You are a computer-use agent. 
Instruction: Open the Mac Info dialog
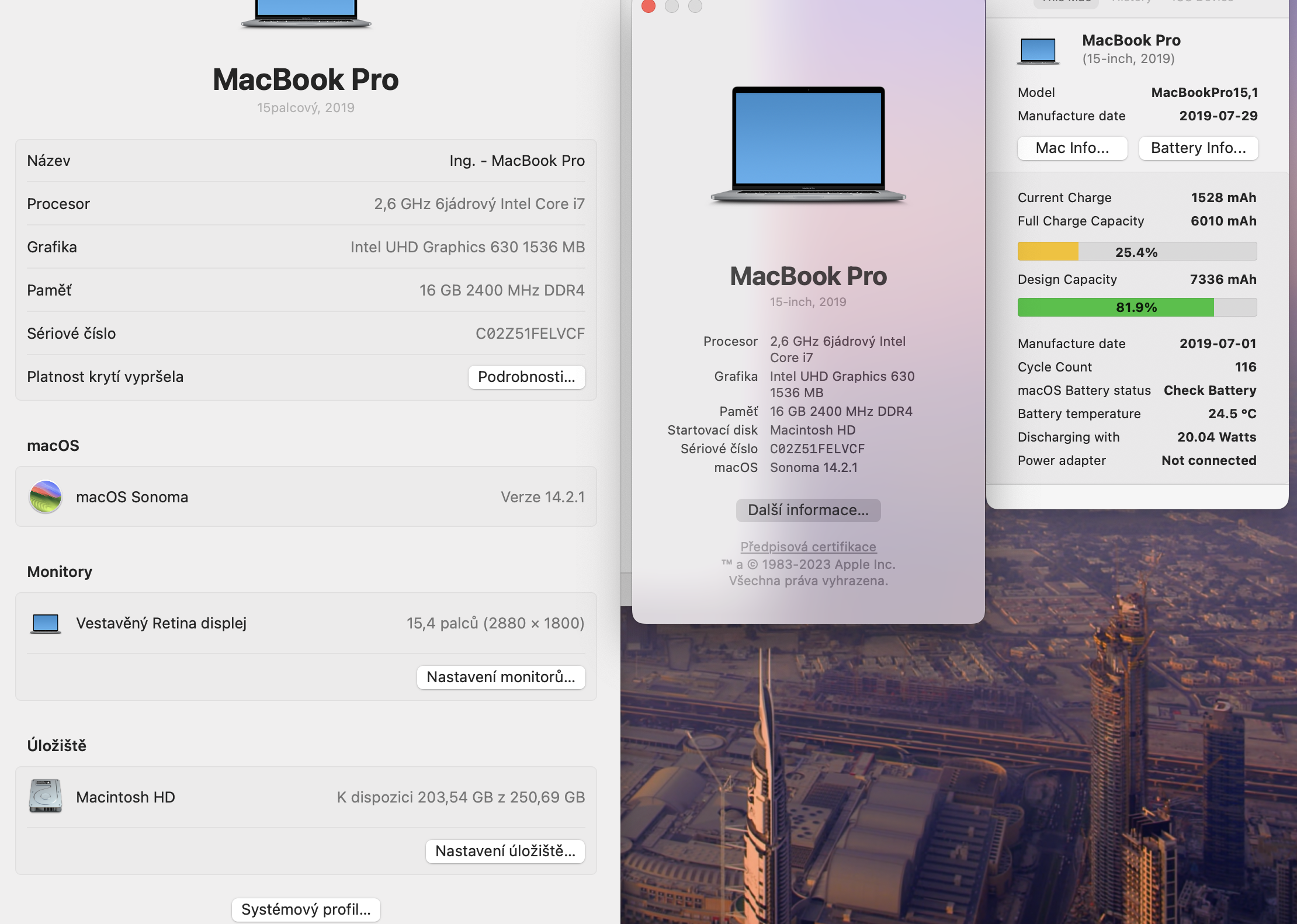tap(1072, 148)
